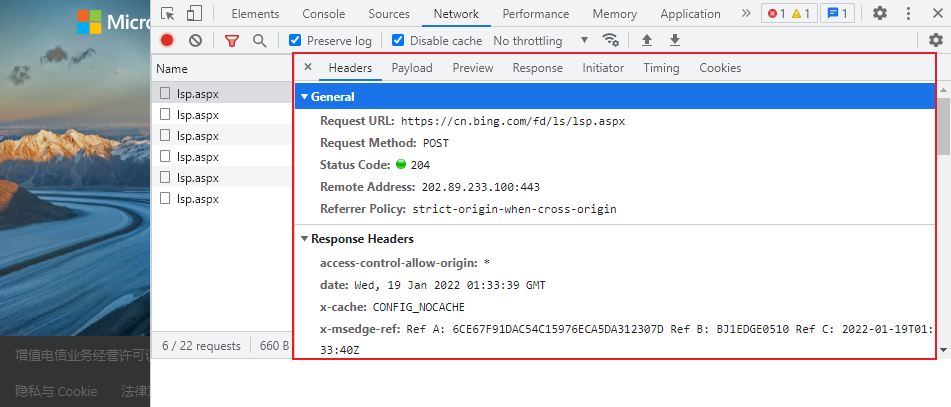Toggle the device toolbar icon

tap(193, 14)
